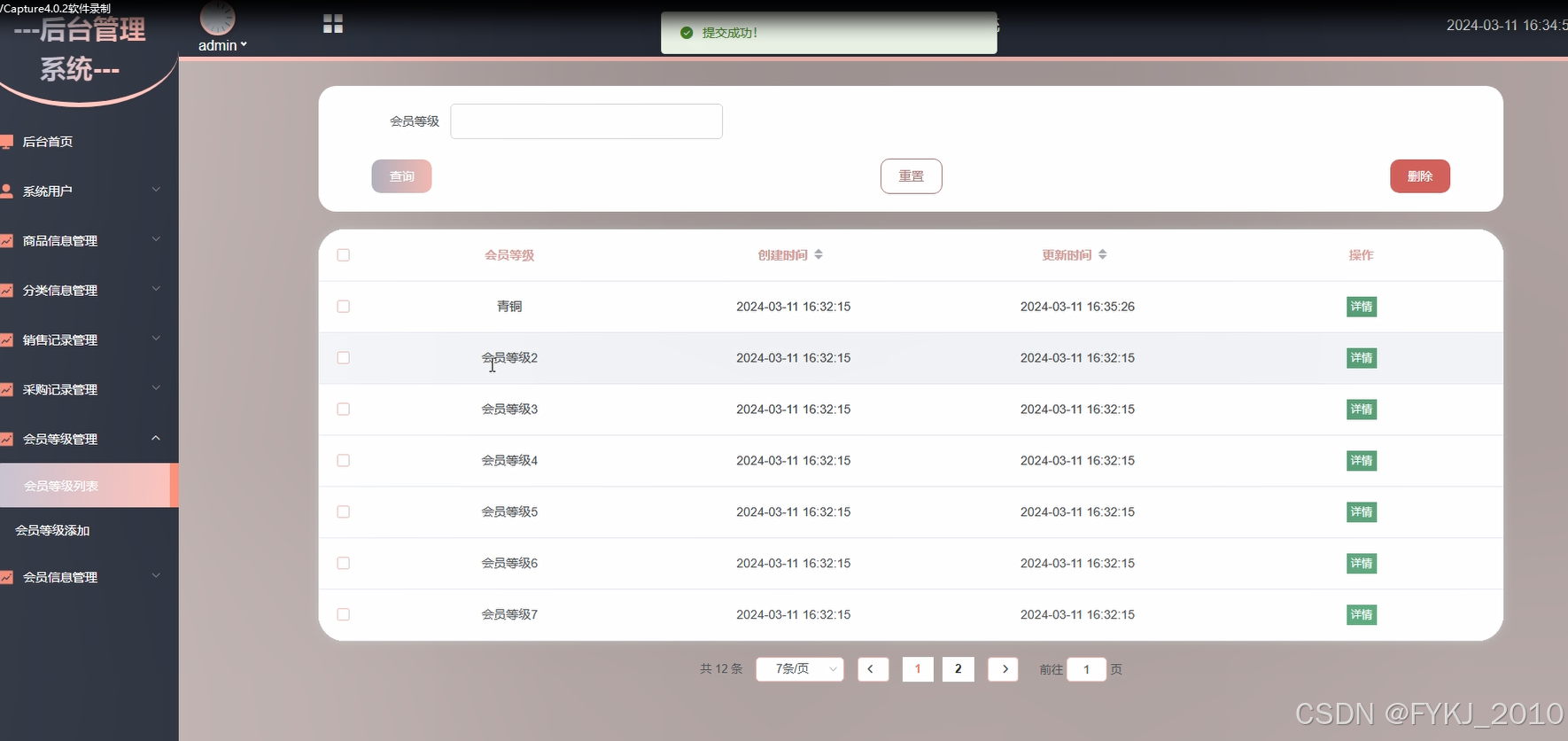Sort by 创建时间 using sort arrows
Screen dimensions: 1568x741
coord(819,254)
